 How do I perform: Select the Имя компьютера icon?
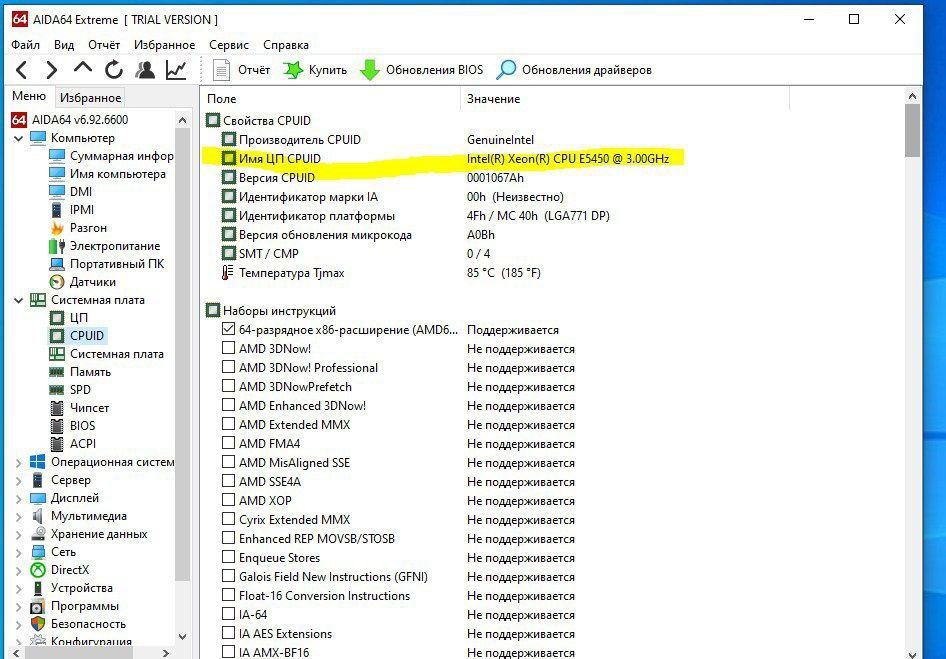[57, 174]
